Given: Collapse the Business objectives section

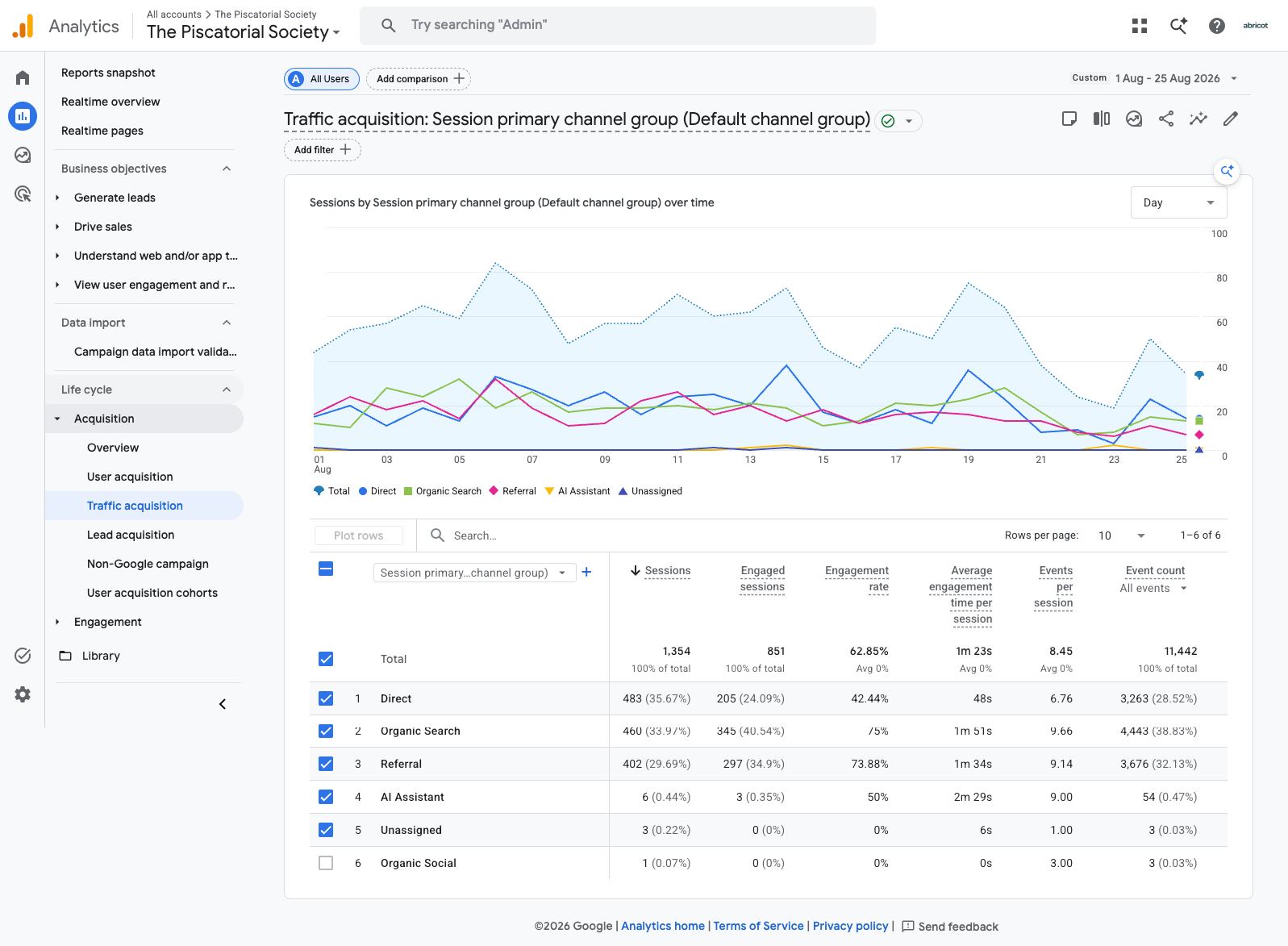Looking at the screenshot, I should pos(227,169).
